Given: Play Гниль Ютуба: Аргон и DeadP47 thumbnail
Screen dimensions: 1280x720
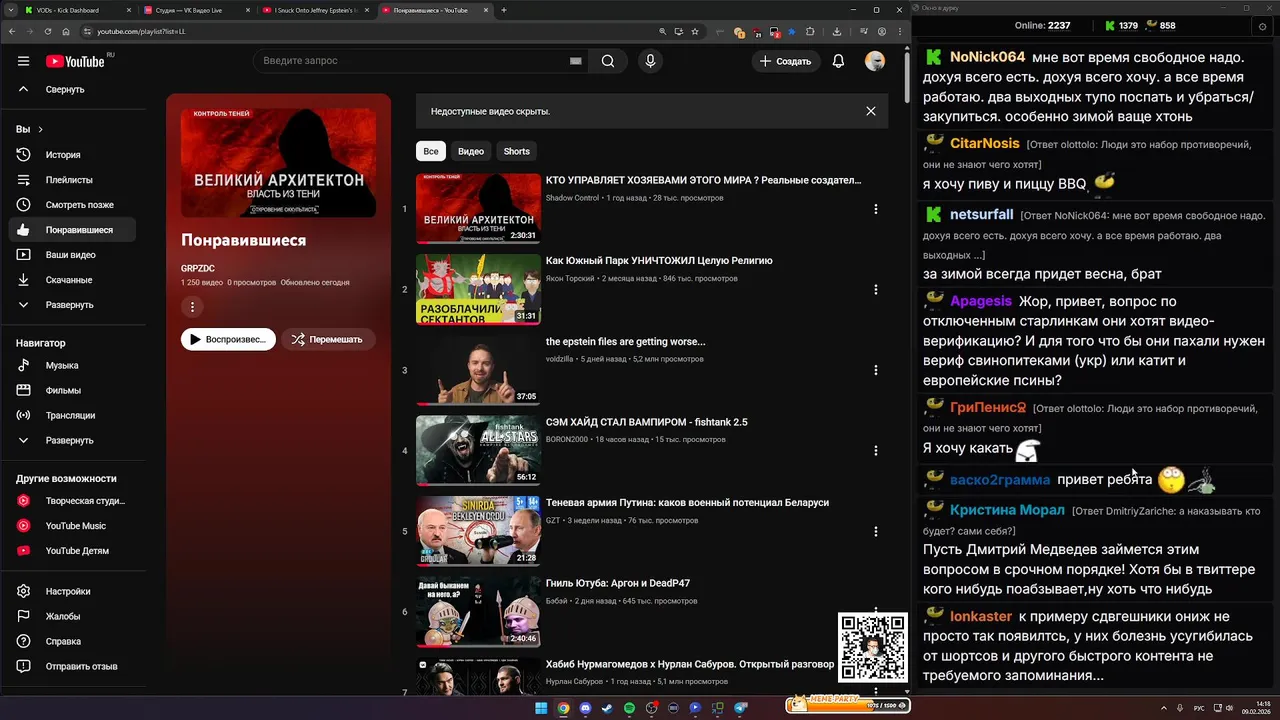Looking at the screenshot, I should pyautogui.click(x=478, y=612).
